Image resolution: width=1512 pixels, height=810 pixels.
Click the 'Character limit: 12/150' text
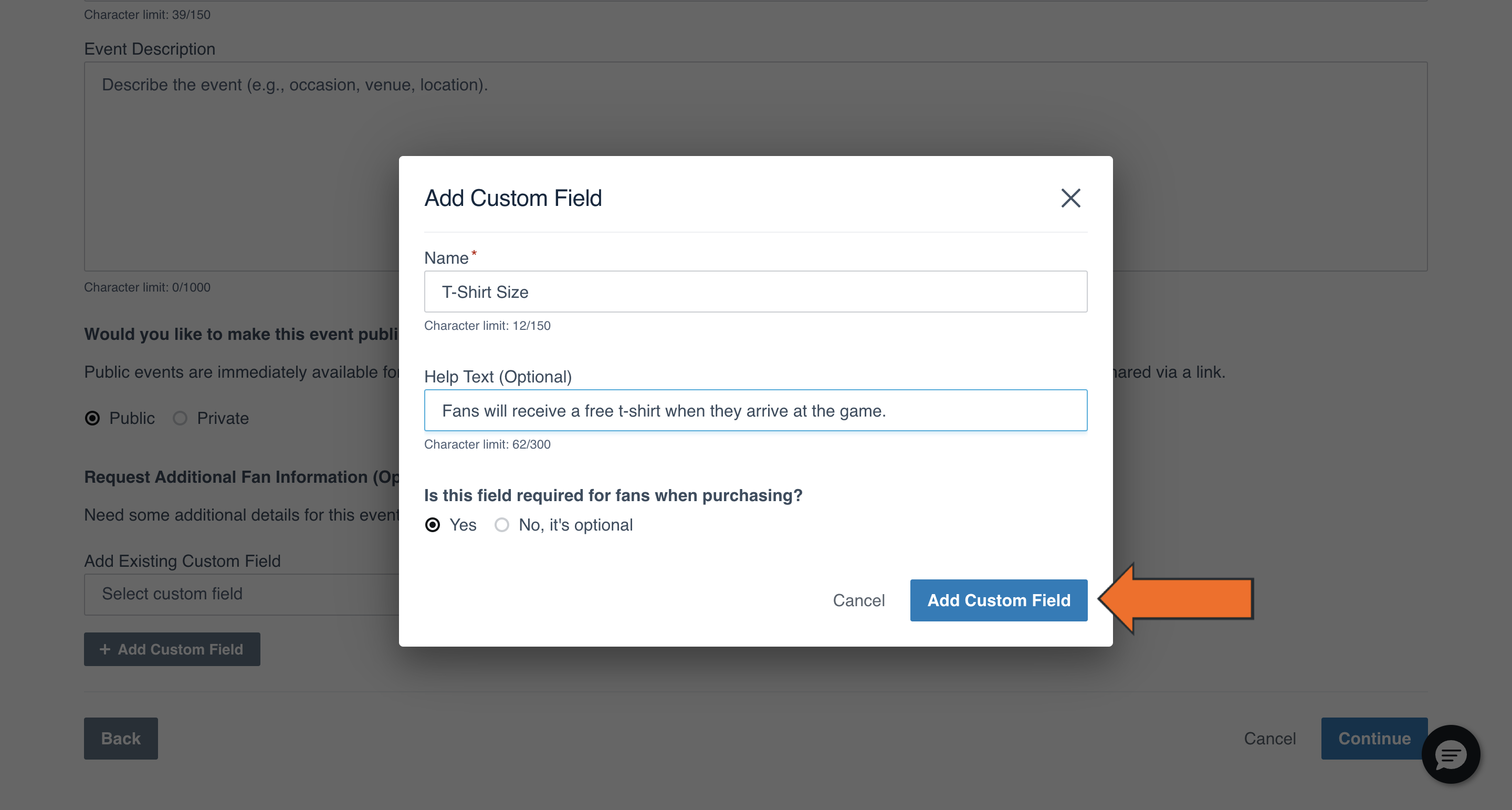coord(487,325)
